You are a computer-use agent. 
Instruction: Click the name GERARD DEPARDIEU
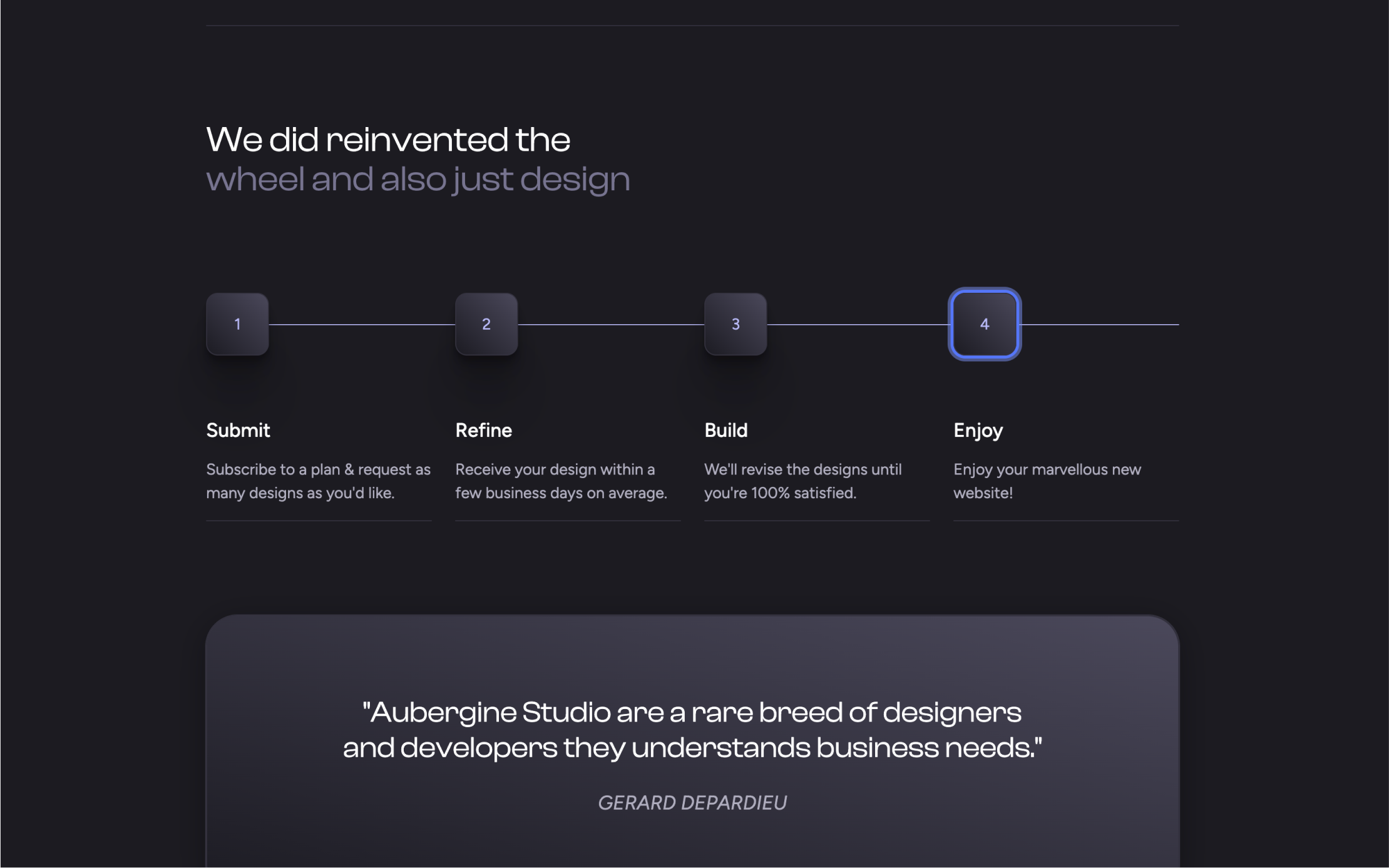tap(692, 803)
